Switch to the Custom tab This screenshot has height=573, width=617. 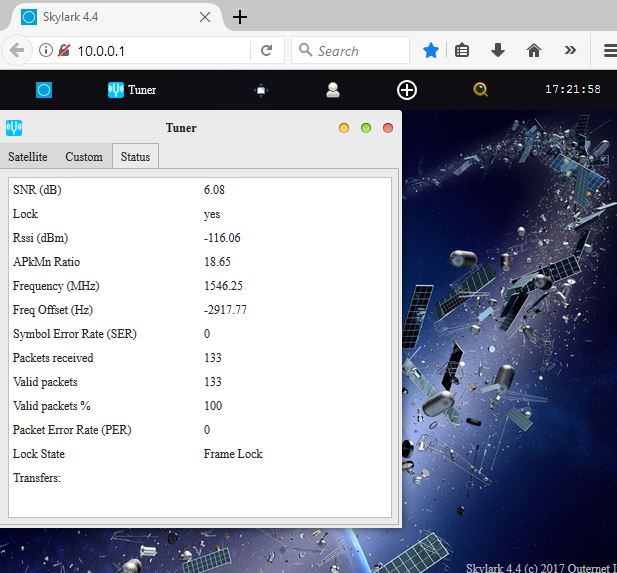coord(84,157)
